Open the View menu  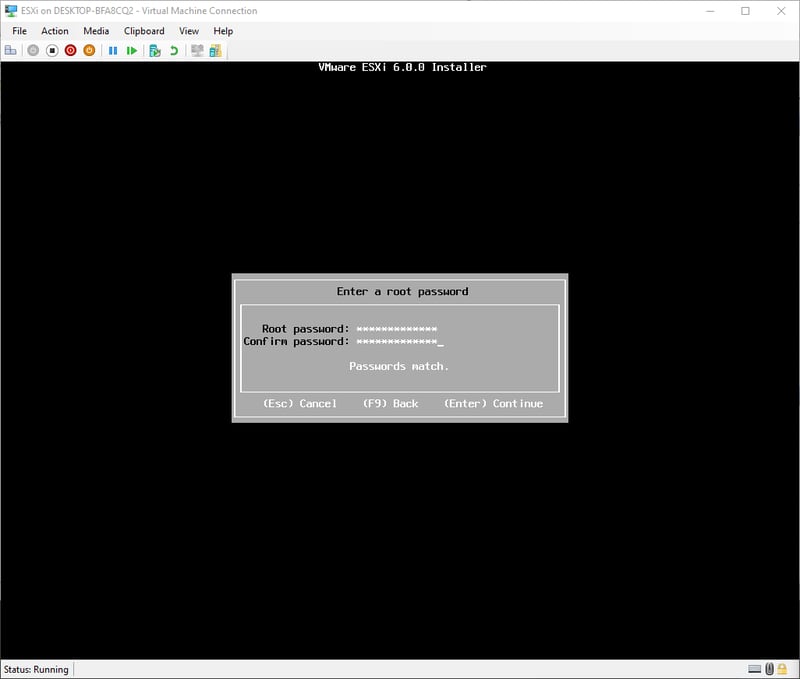click(189, 31)
